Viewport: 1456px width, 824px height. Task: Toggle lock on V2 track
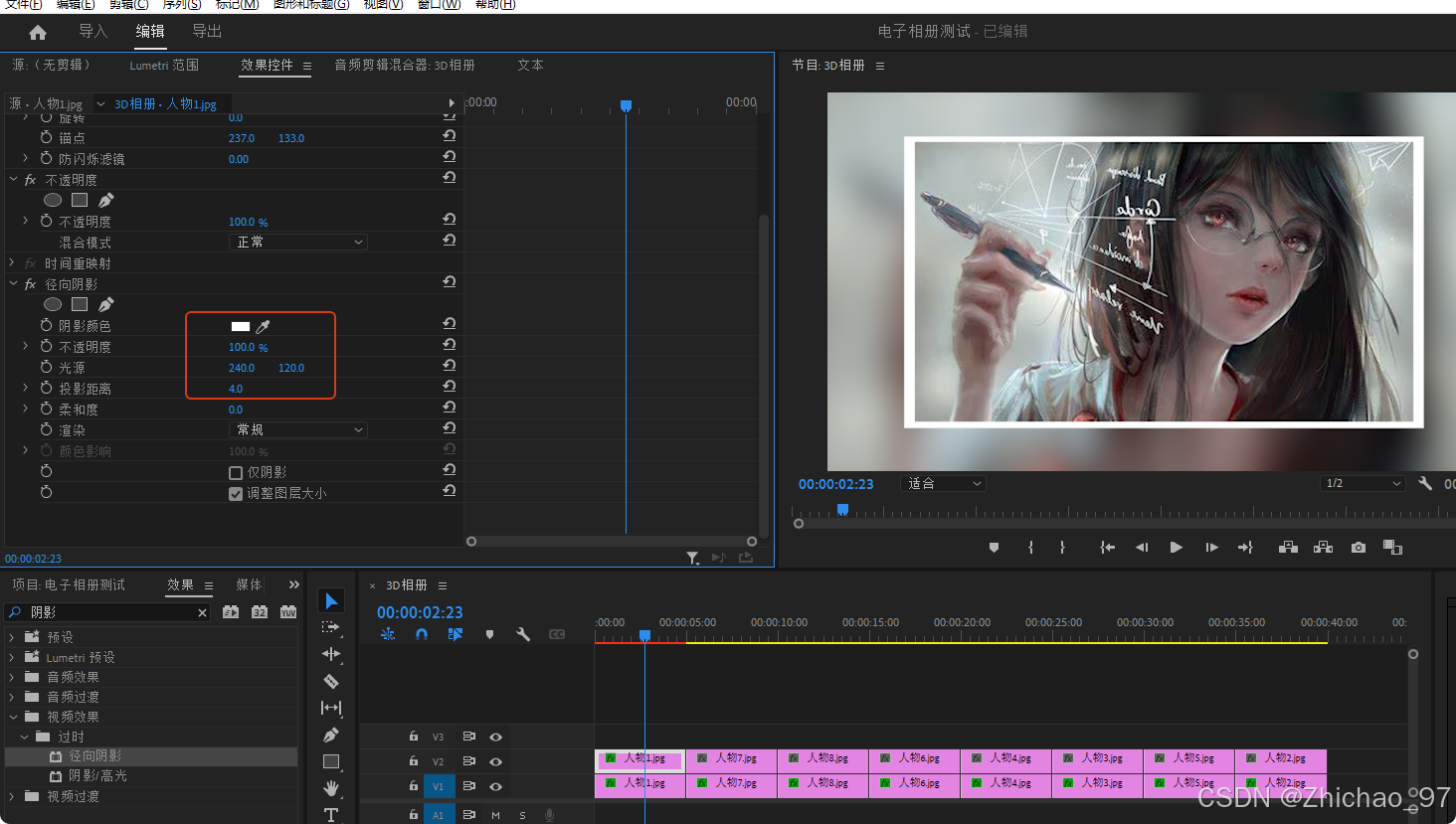click(413, 761)
